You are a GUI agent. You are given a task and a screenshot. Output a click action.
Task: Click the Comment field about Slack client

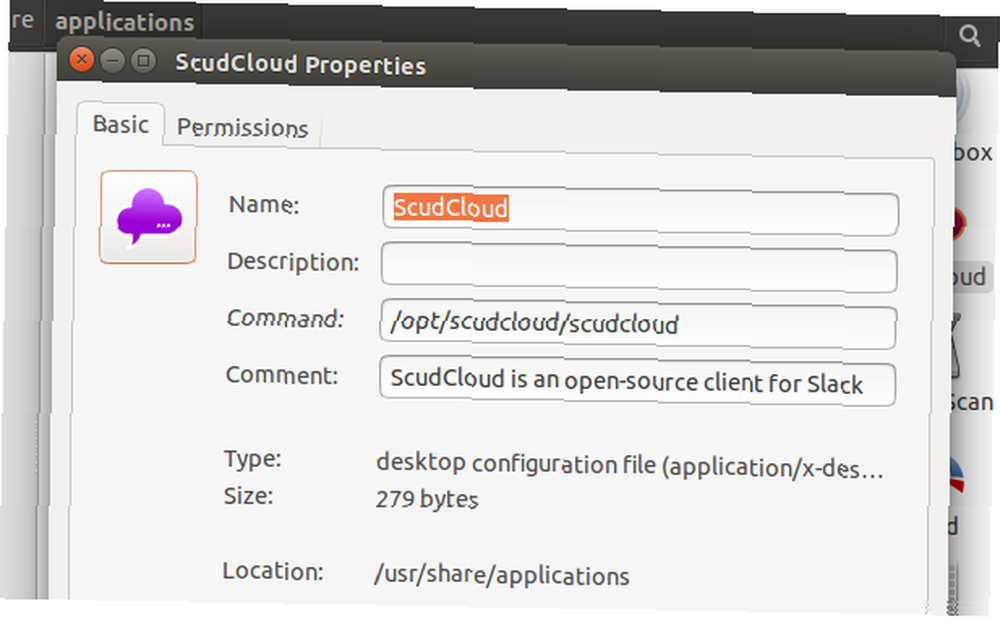(638, 381)
